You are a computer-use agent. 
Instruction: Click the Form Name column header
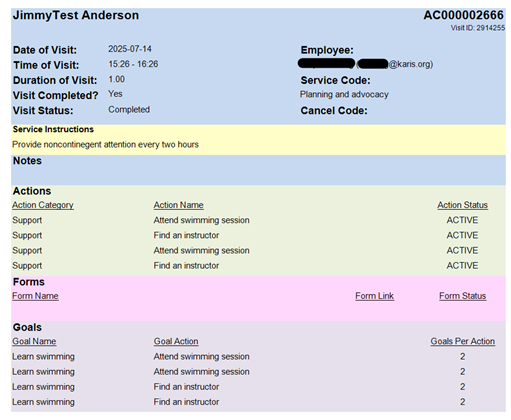[x=35, y=296]
